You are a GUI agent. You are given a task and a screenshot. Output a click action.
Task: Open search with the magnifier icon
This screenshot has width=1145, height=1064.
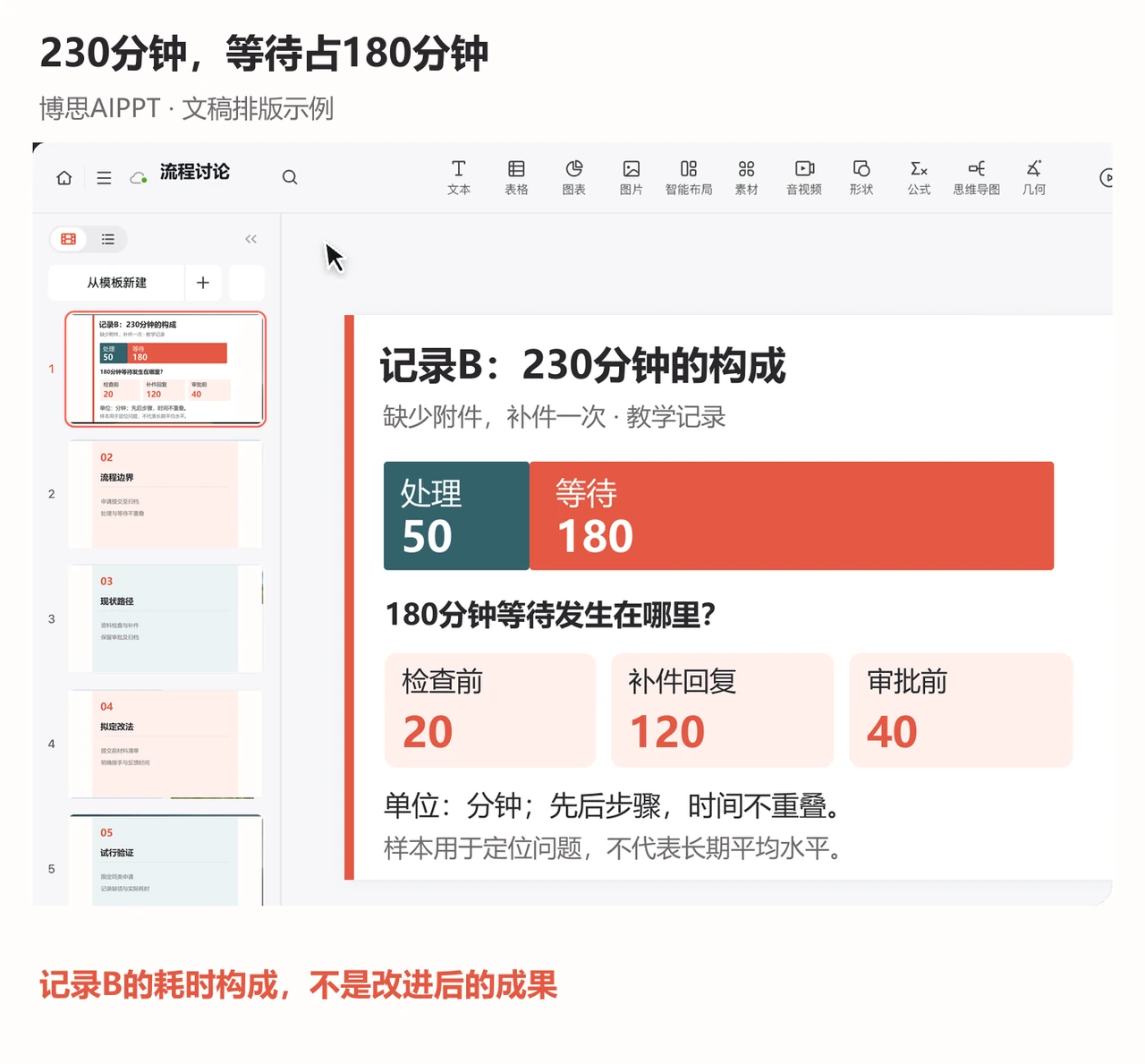[290, 177]
